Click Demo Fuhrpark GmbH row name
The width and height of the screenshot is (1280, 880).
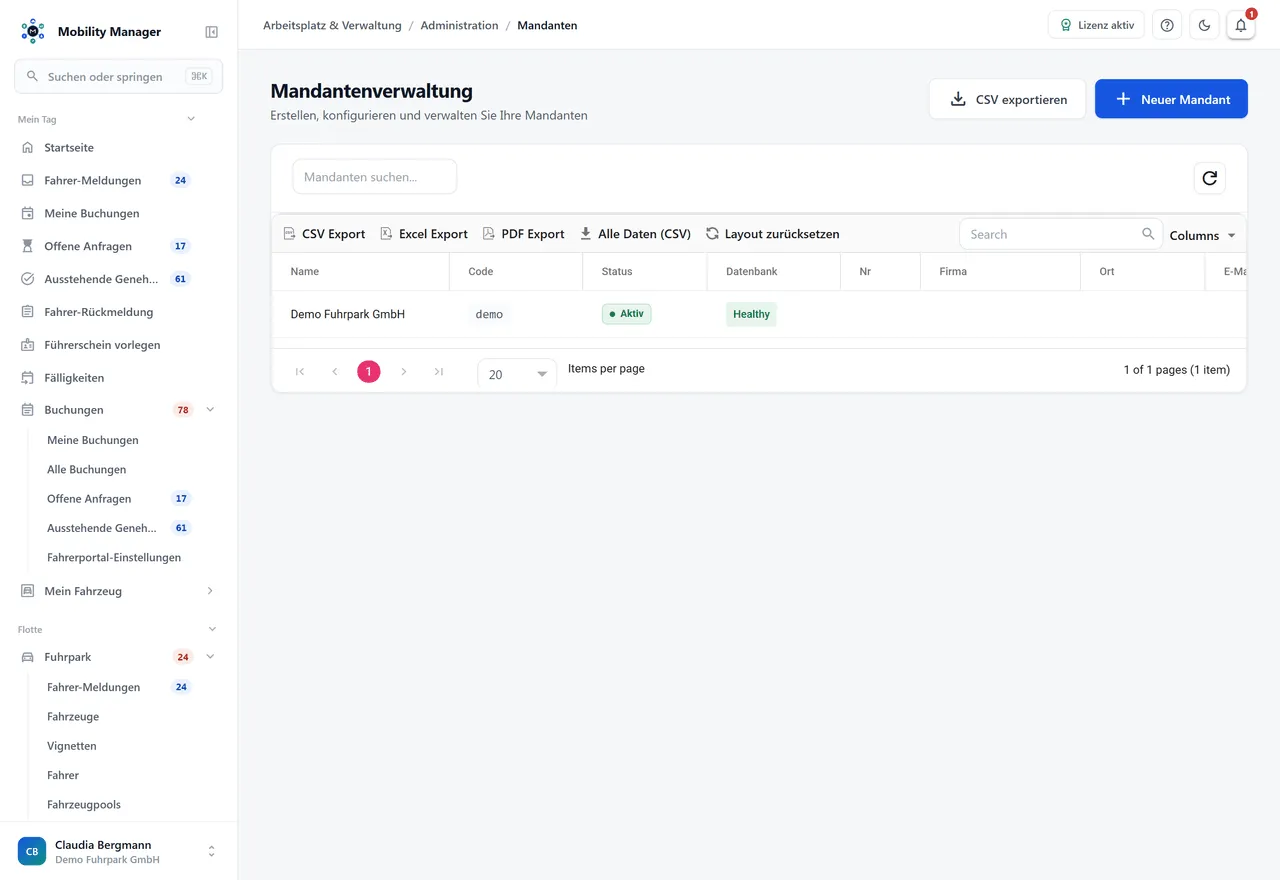[x=348, y=314]
